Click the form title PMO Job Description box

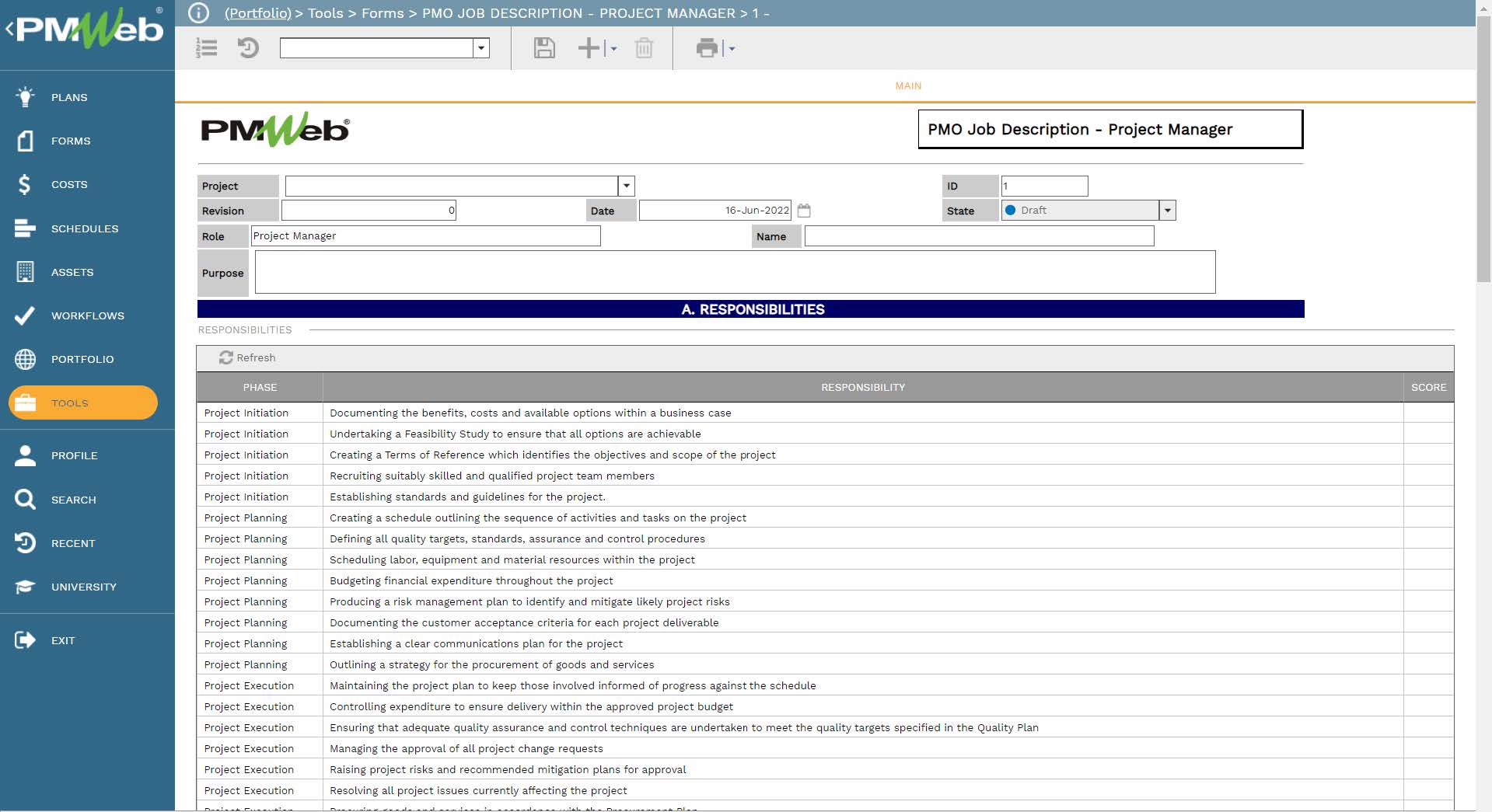point(1110,129)
